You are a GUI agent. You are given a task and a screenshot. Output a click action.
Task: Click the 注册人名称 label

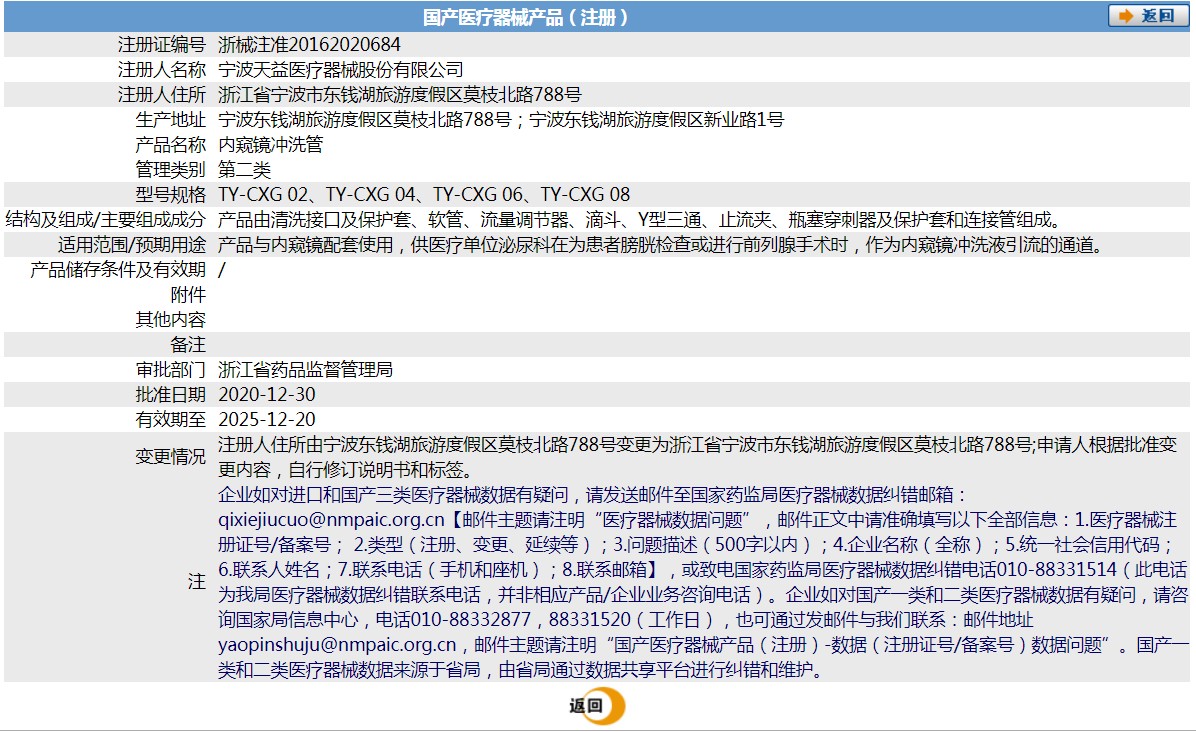tap(162, 69)
